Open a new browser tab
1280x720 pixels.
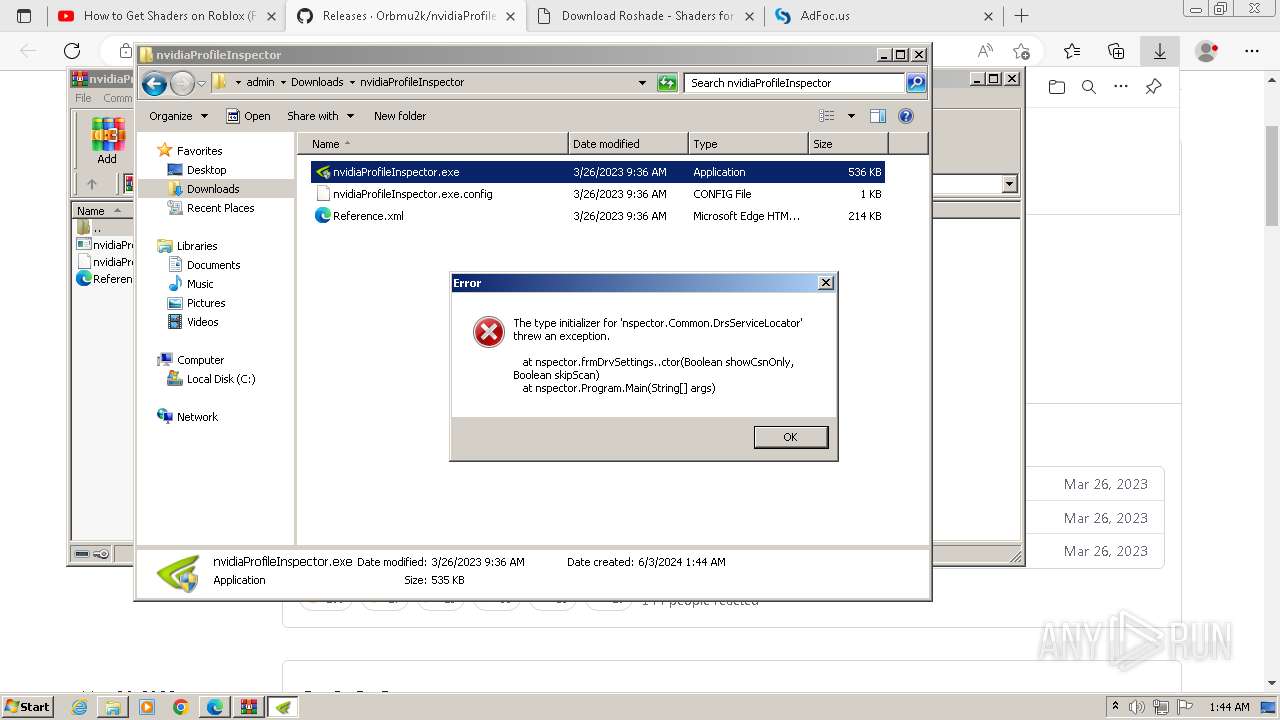coord(1021,16)
